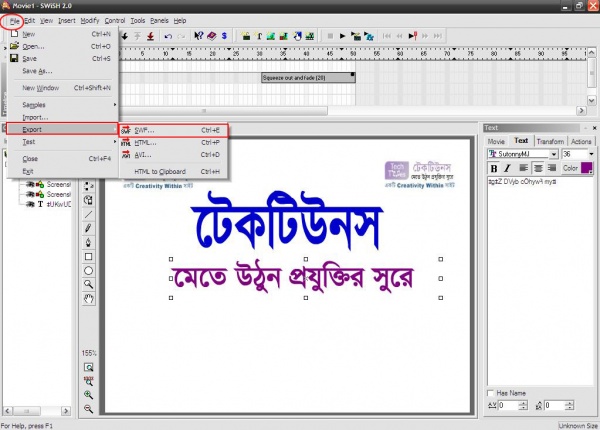
Task: Click the Zoom In plus magnifier icon
Action: pyautogui.click(x=88, y=395)
